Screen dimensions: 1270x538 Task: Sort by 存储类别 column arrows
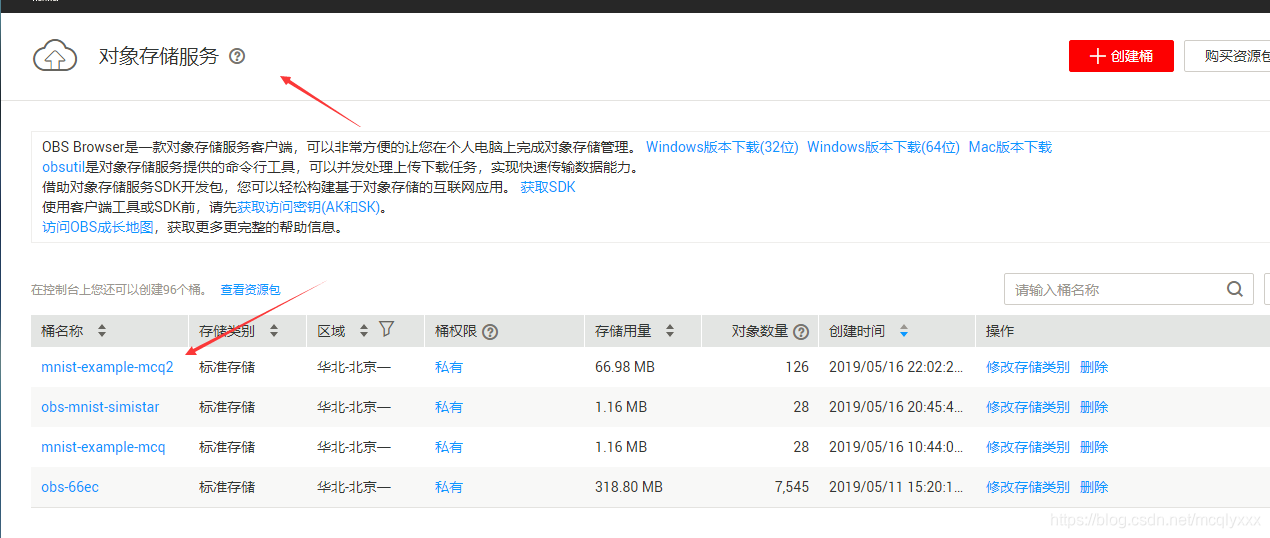coord(273,331)
